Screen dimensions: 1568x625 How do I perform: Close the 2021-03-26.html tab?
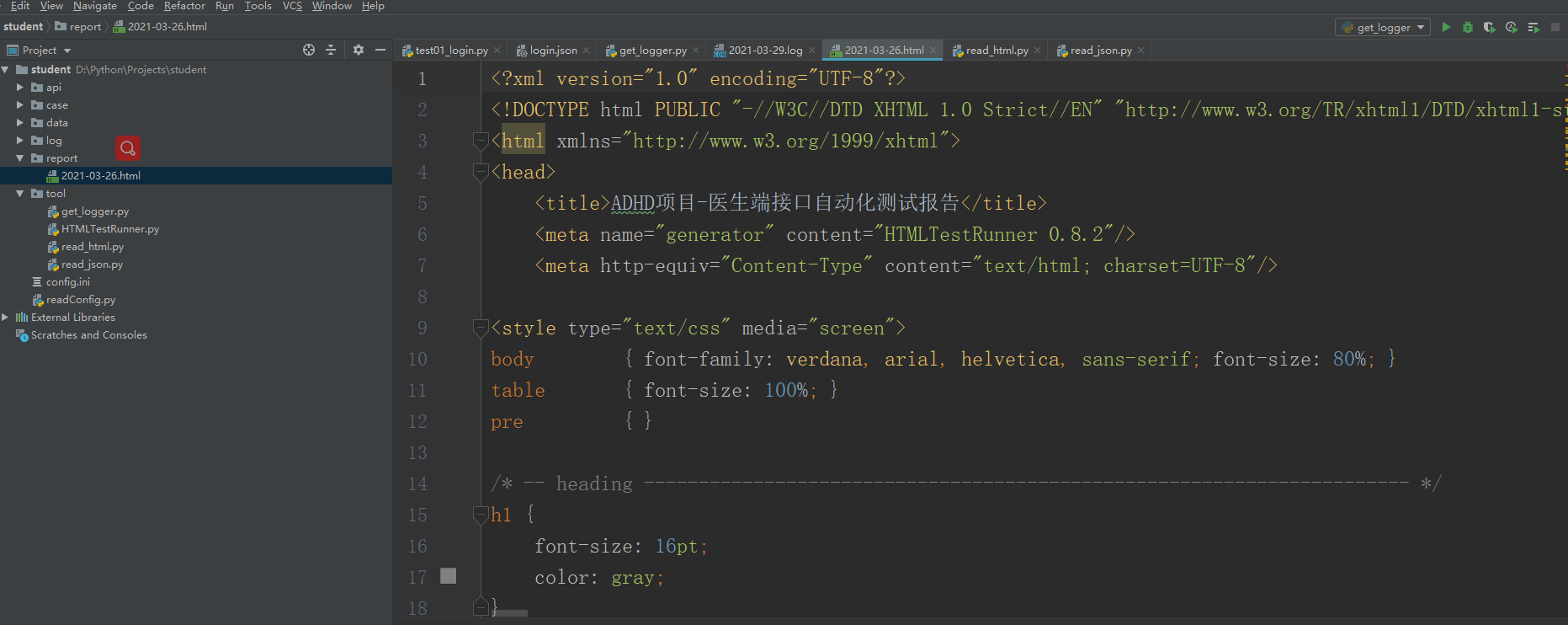[933, 51]
